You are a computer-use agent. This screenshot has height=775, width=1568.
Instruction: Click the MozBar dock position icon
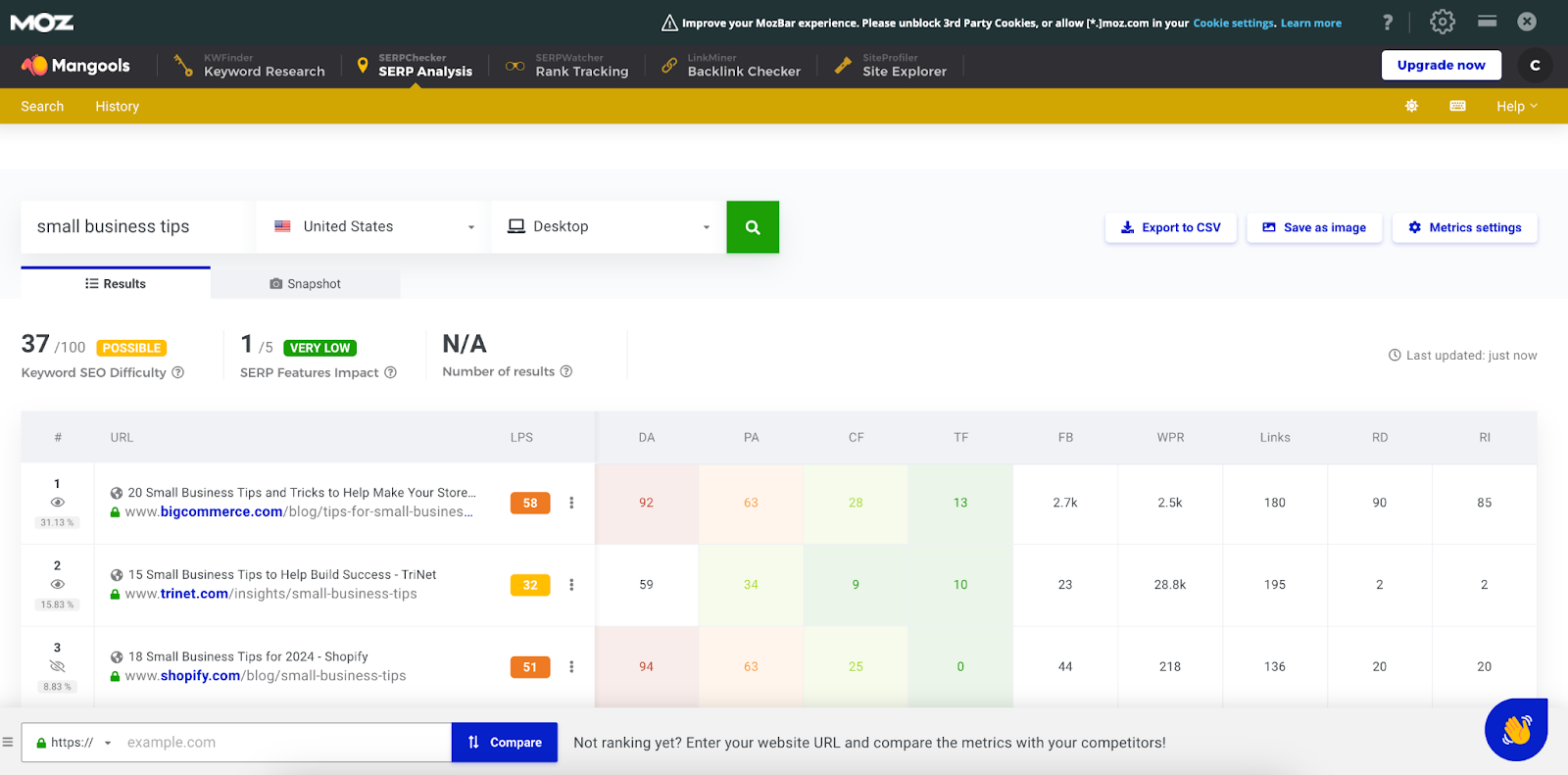(x=1487, y=21)
